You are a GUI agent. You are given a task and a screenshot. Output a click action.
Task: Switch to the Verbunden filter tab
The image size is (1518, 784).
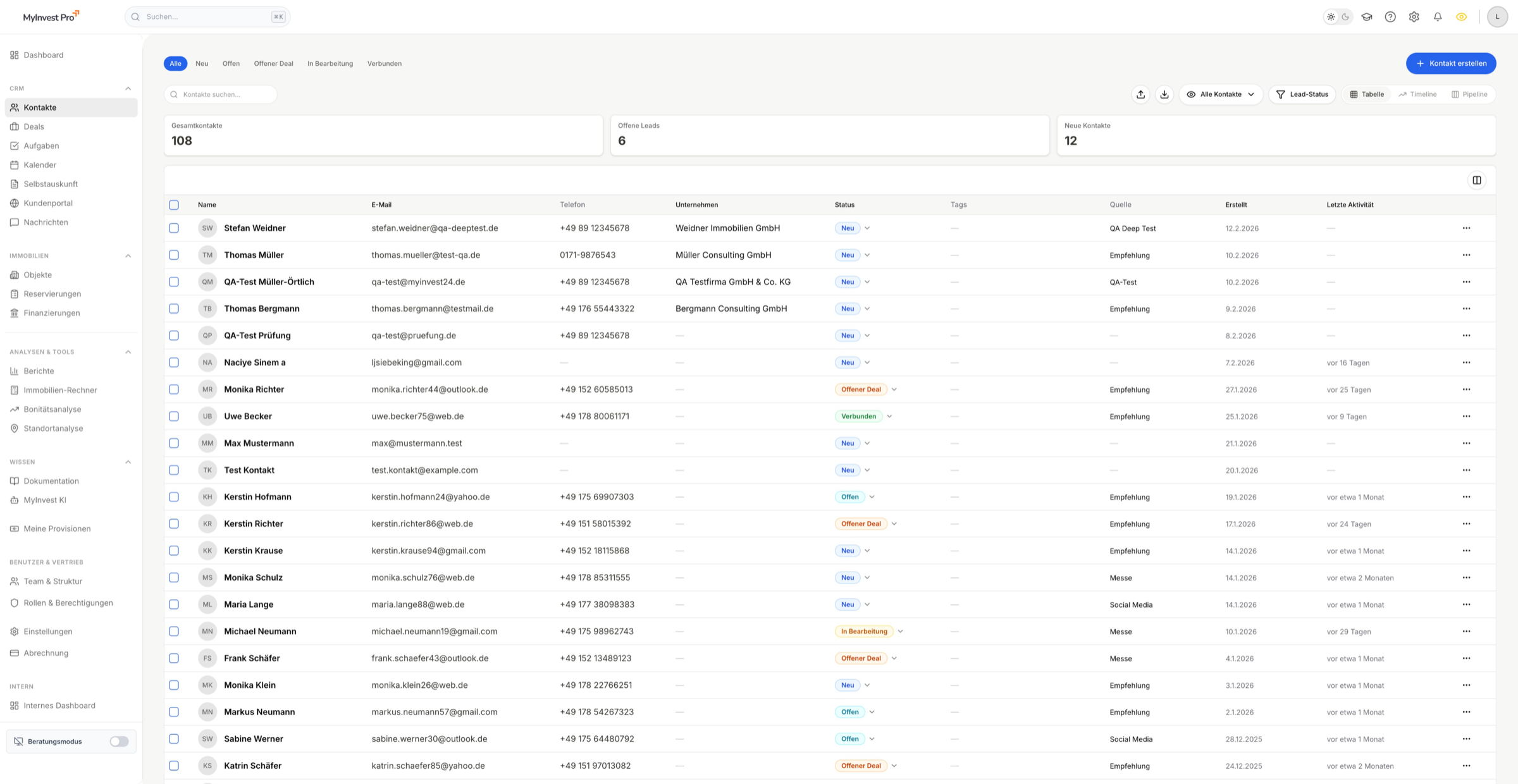click(384, 63)
